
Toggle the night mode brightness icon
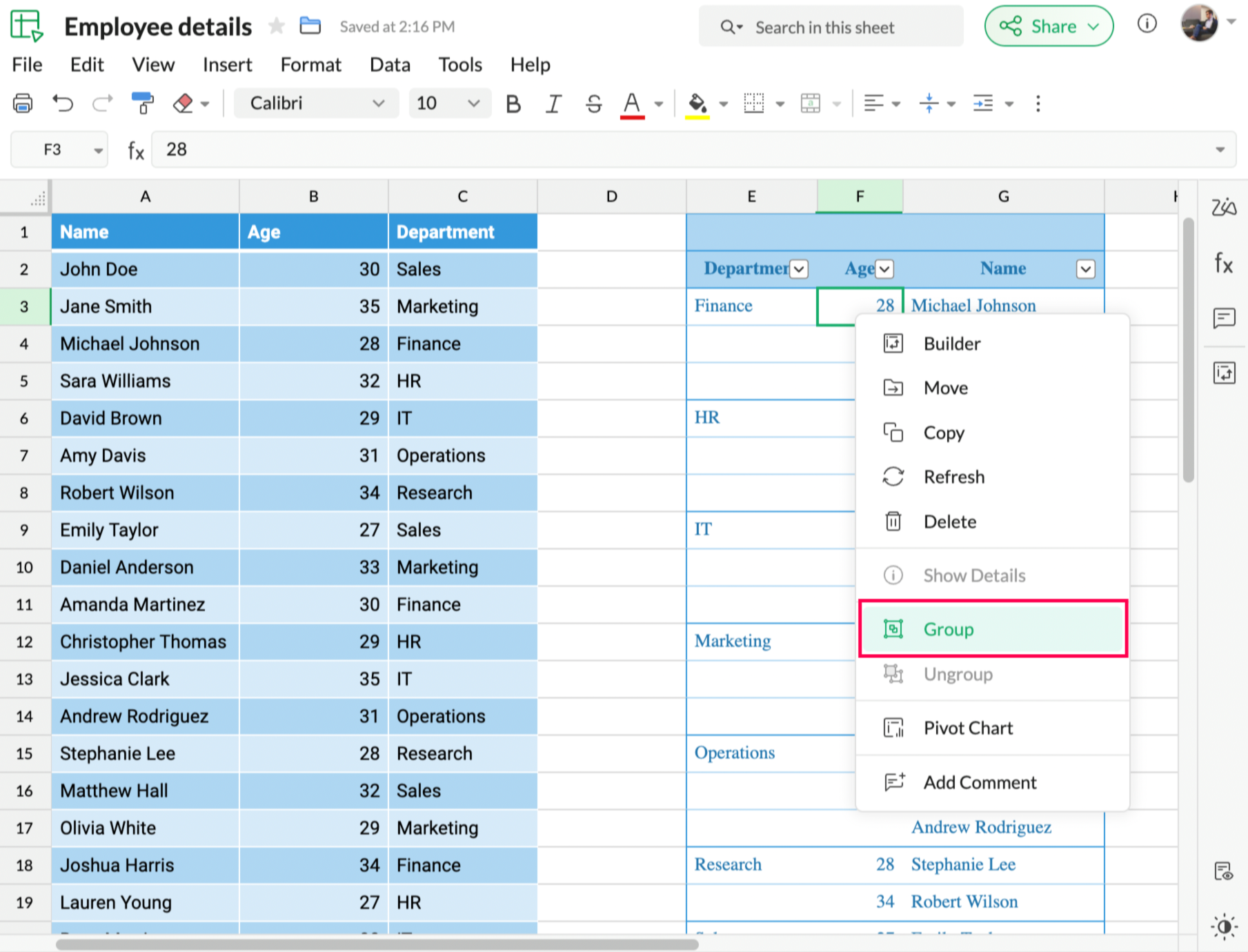[1224, 926]
